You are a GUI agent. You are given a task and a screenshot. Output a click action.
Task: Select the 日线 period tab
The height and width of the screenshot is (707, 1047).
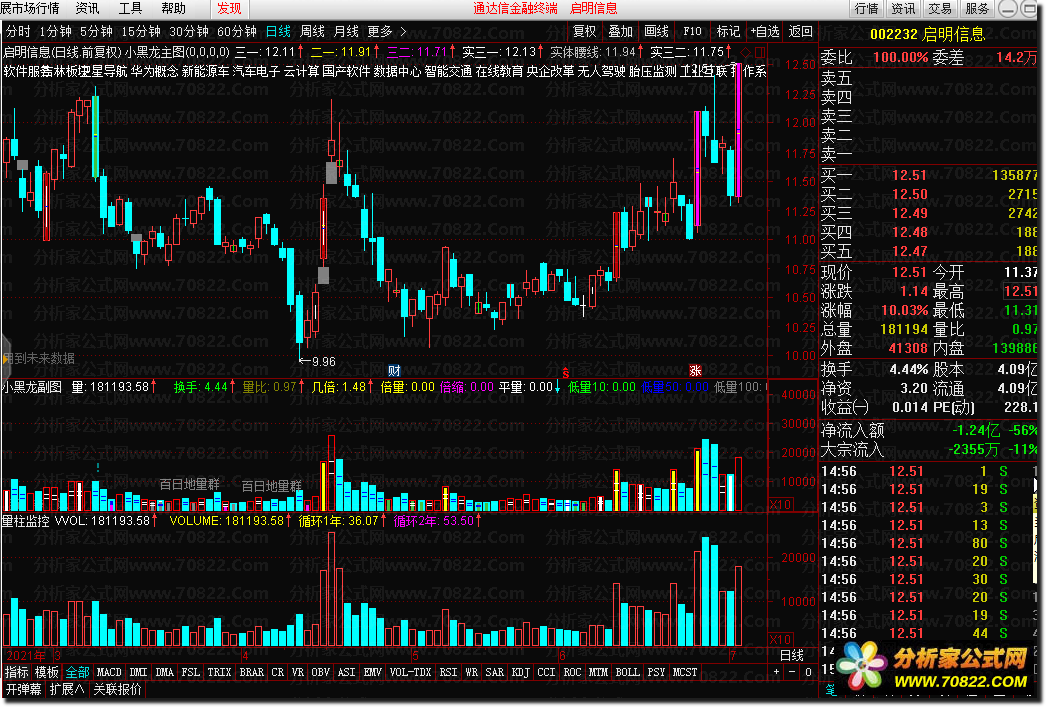click(x=278, y=31)
